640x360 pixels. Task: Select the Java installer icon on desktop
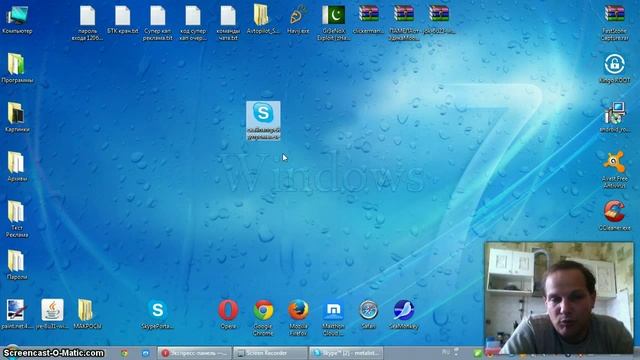click(52, 314)
